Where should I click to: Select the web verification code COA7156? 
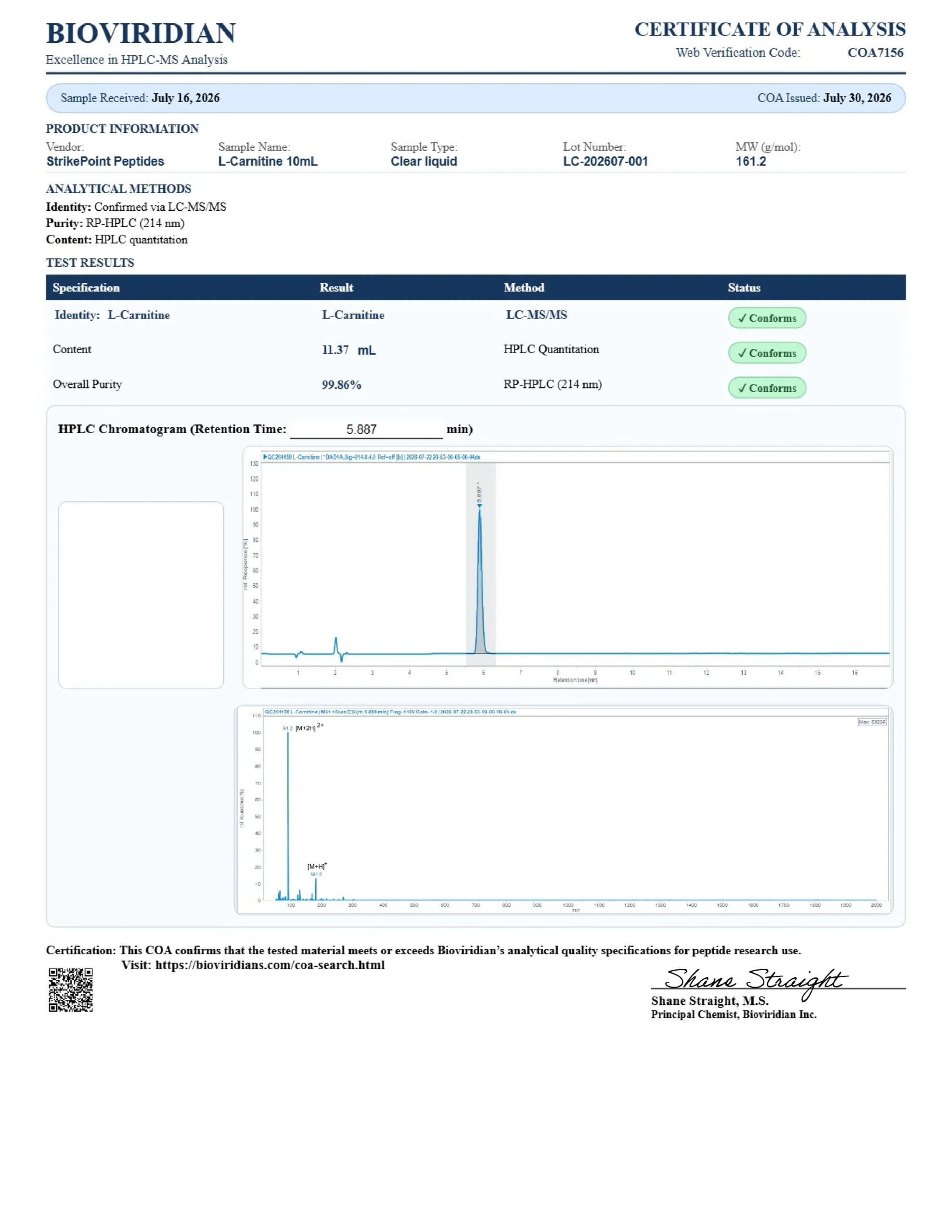(875, 52)
